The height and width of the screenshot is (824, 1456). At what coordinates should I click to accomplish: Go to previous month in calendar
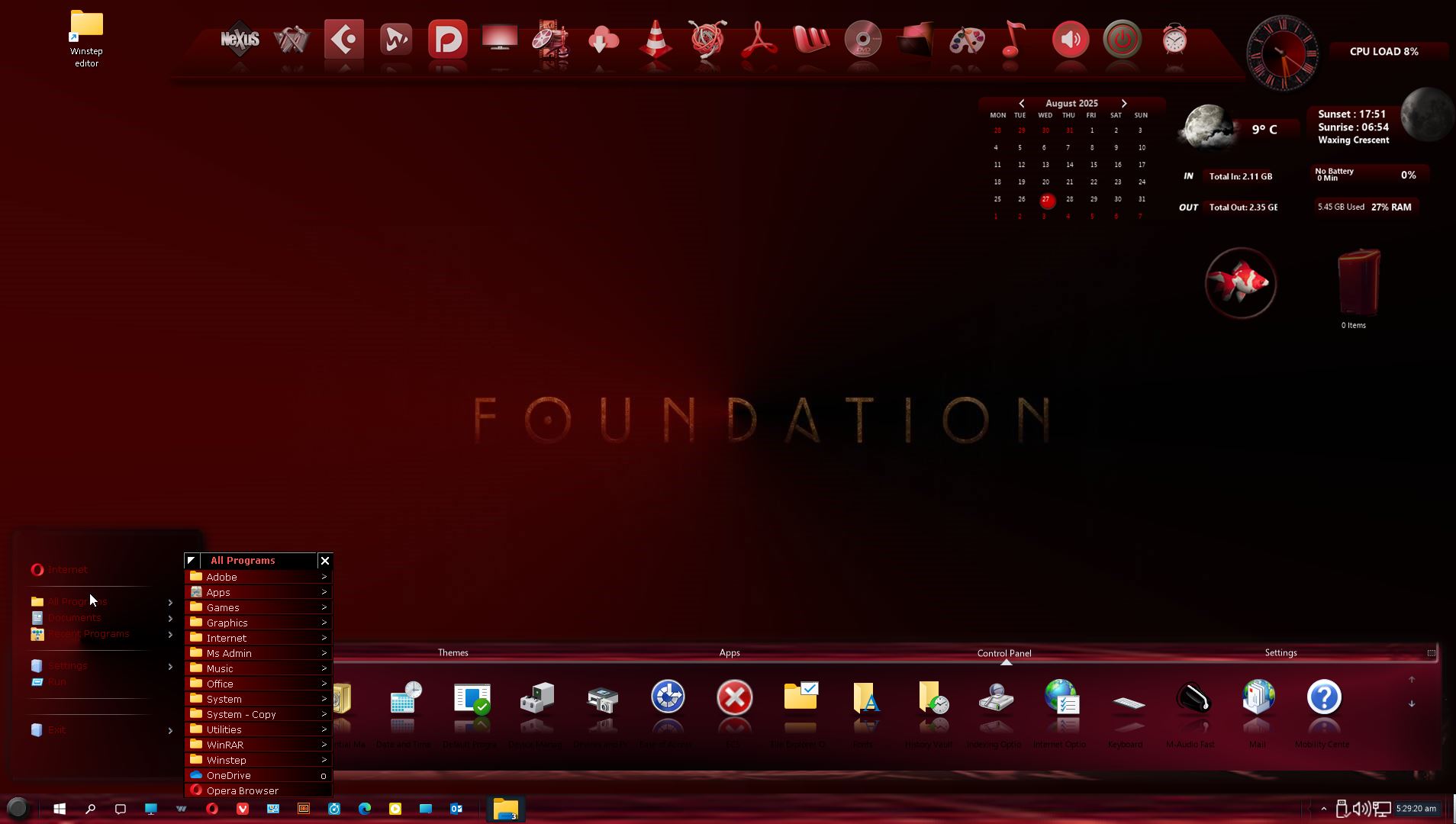coord(1021,103)
